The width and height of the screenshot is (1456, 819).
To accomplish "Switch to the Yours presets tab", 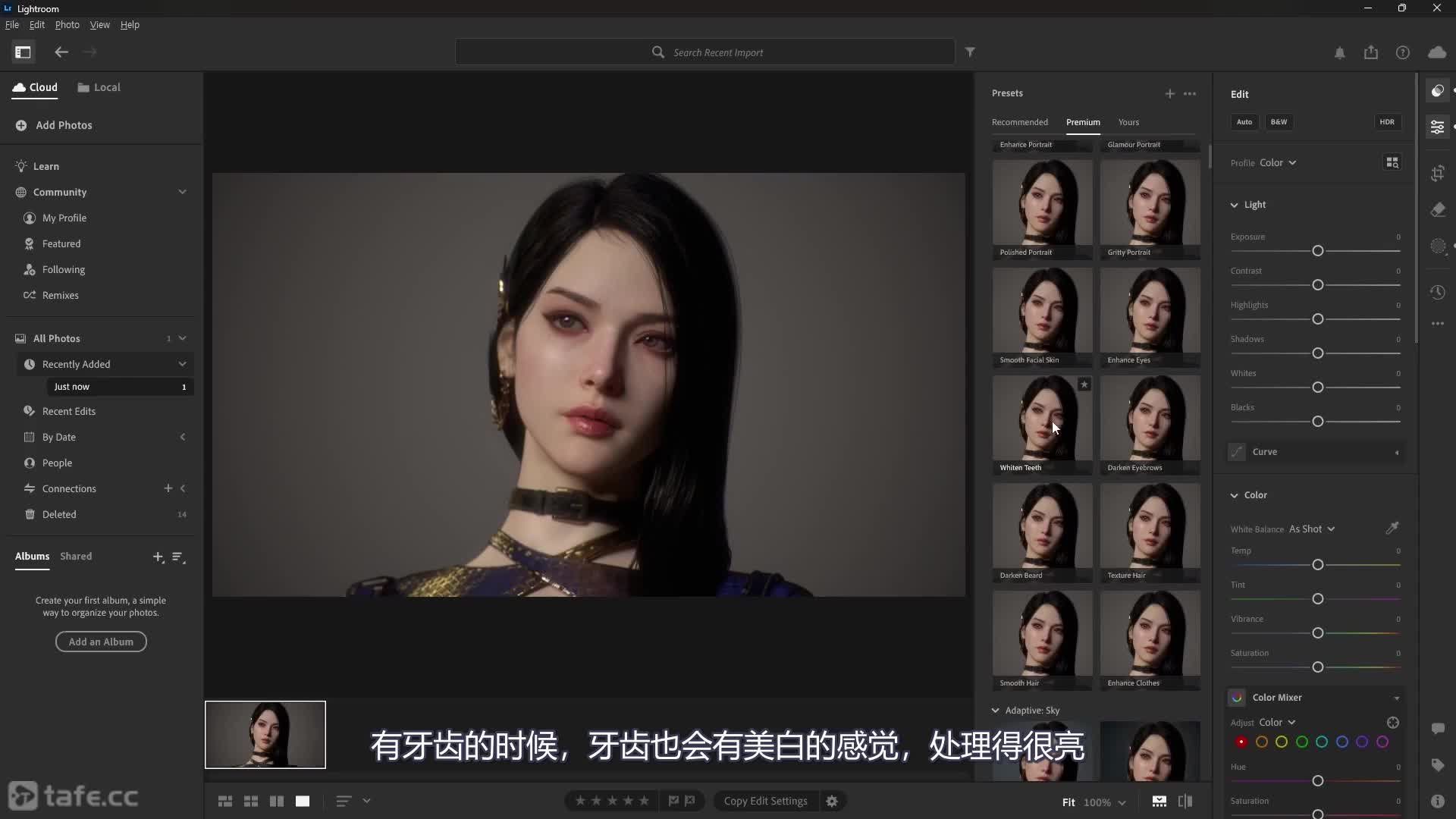I will [1128, 122].
